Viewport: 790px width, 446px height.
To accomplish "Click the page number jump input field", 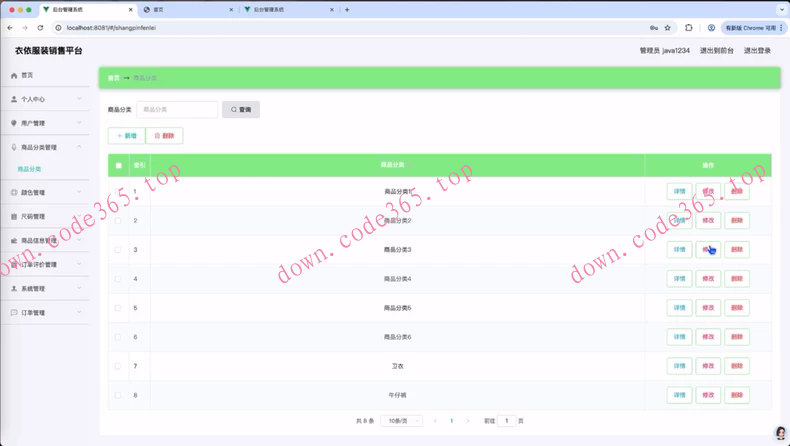I will (x=507, y=421).
